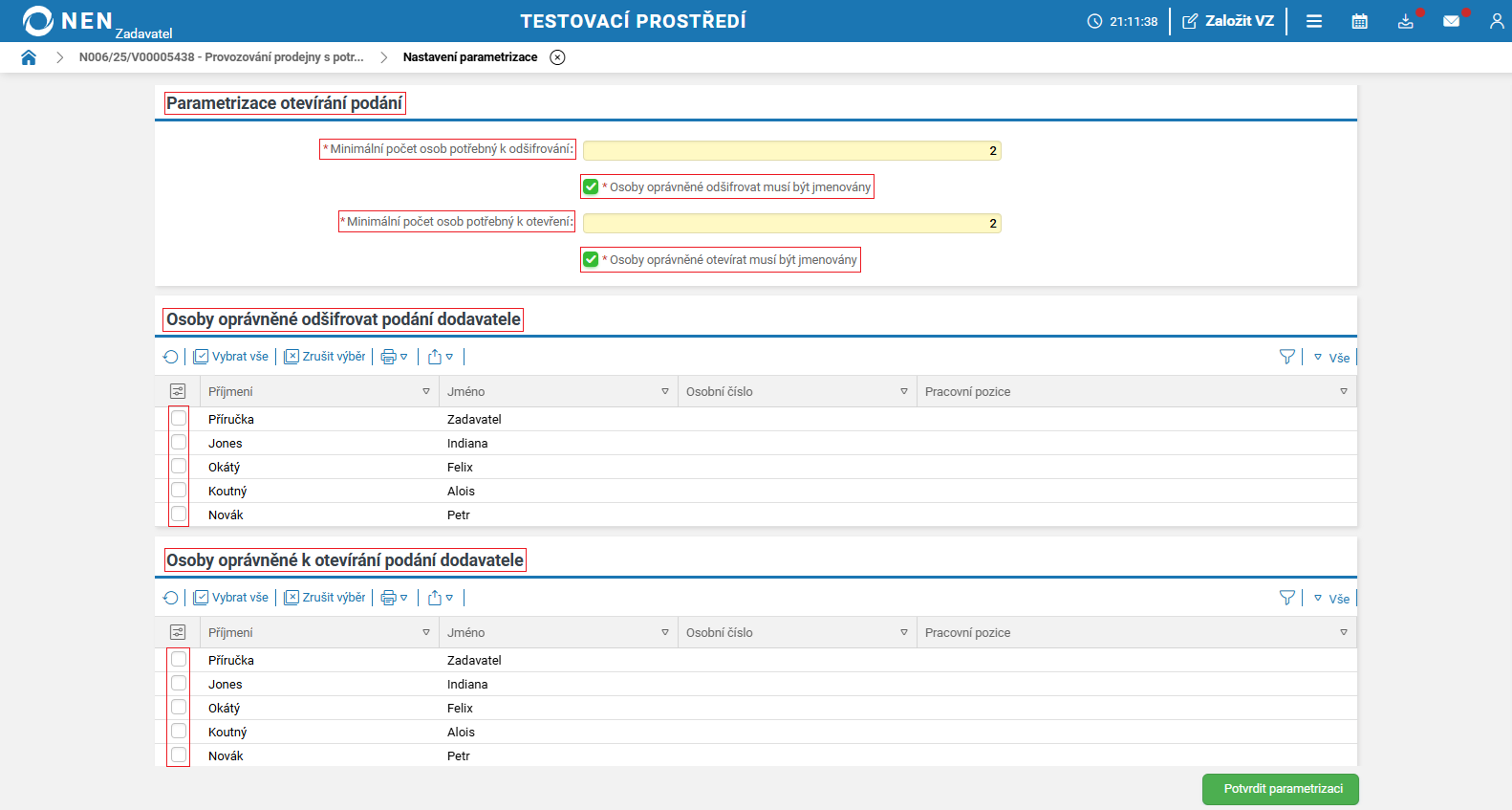
Task: Close the Nastavení parametrizace breadcrumb tab
Action: point(557,57)
